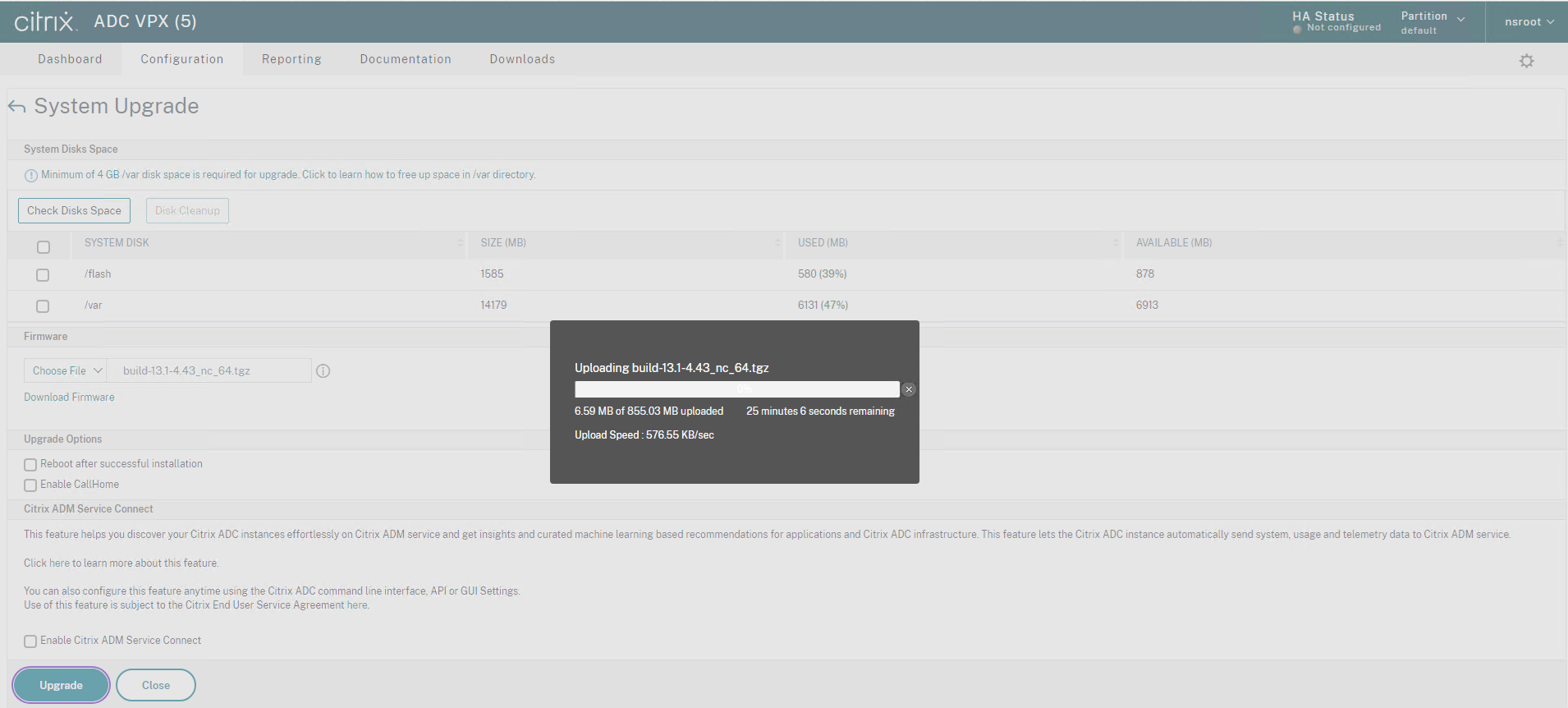
Task: Enable Citrix ADM Service Connect checkbox
Action: (30, 641)
